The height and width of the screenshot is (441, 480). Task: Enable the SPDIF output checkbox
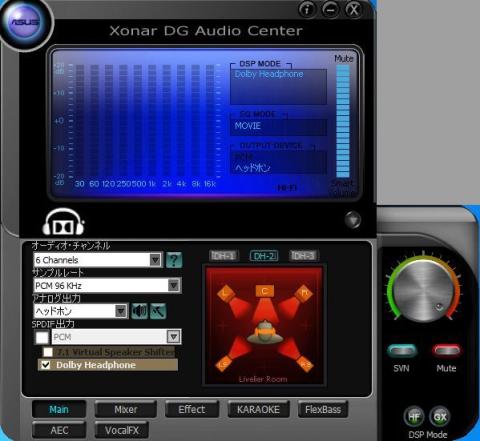coord(42,337)
